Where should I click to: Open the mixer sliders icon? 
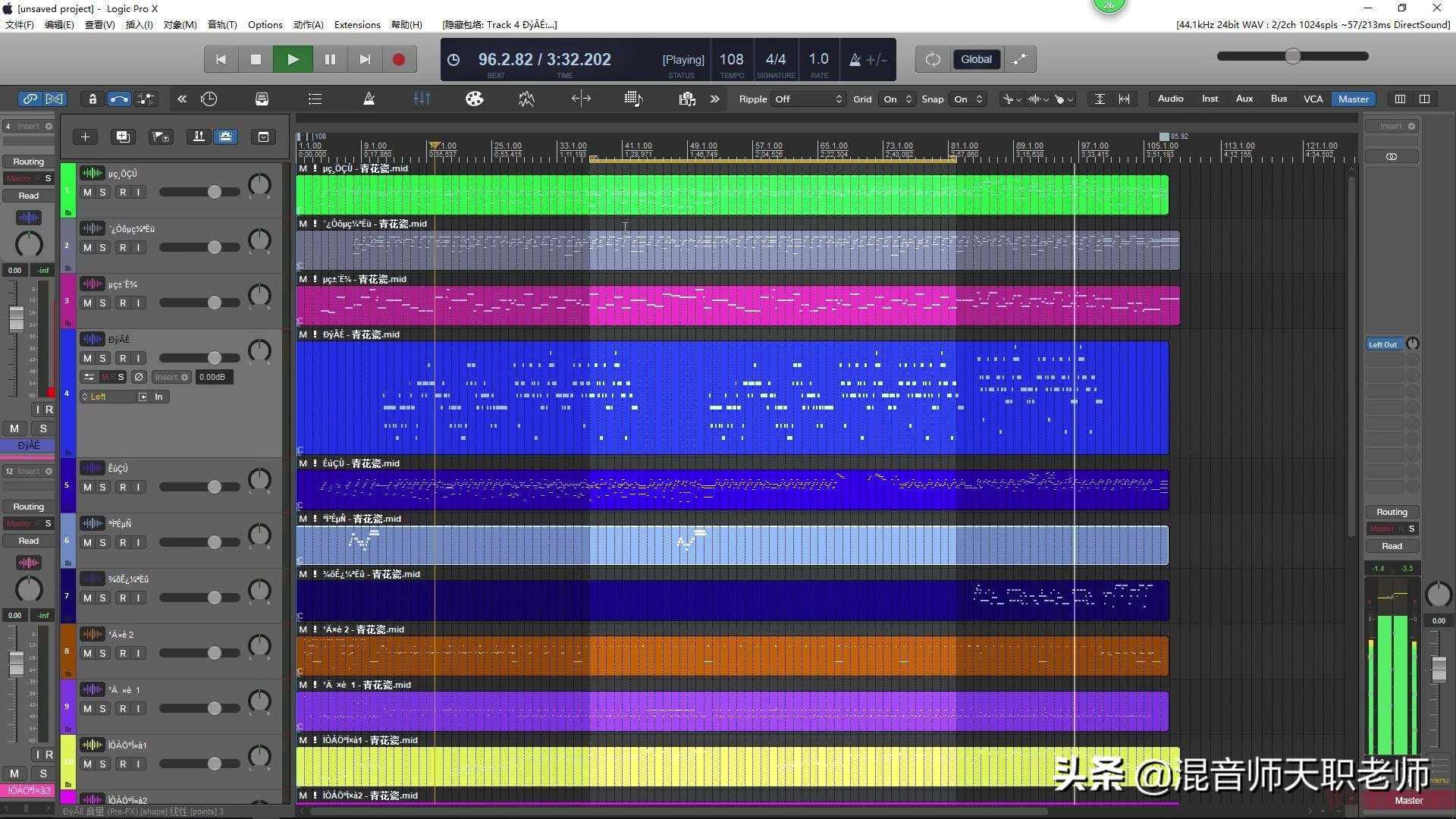422,99
